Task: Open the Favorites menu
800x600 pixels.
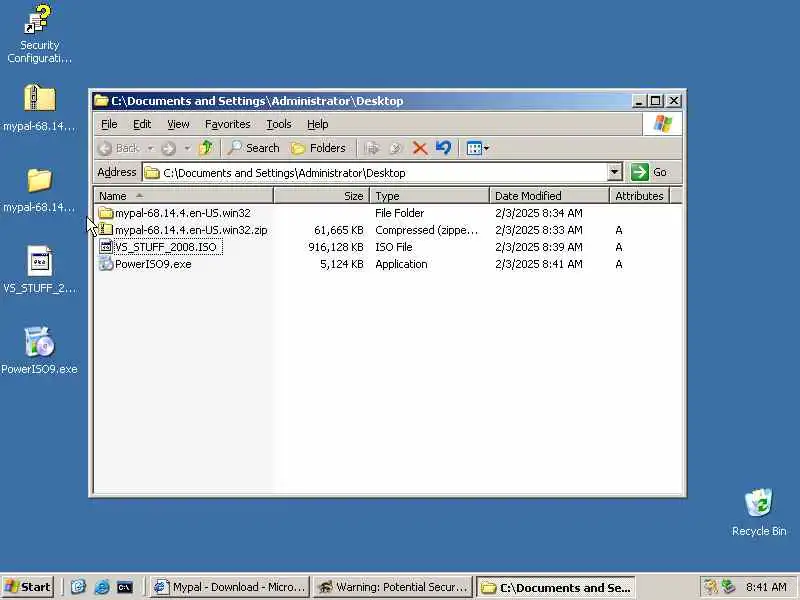Action: 228,124
